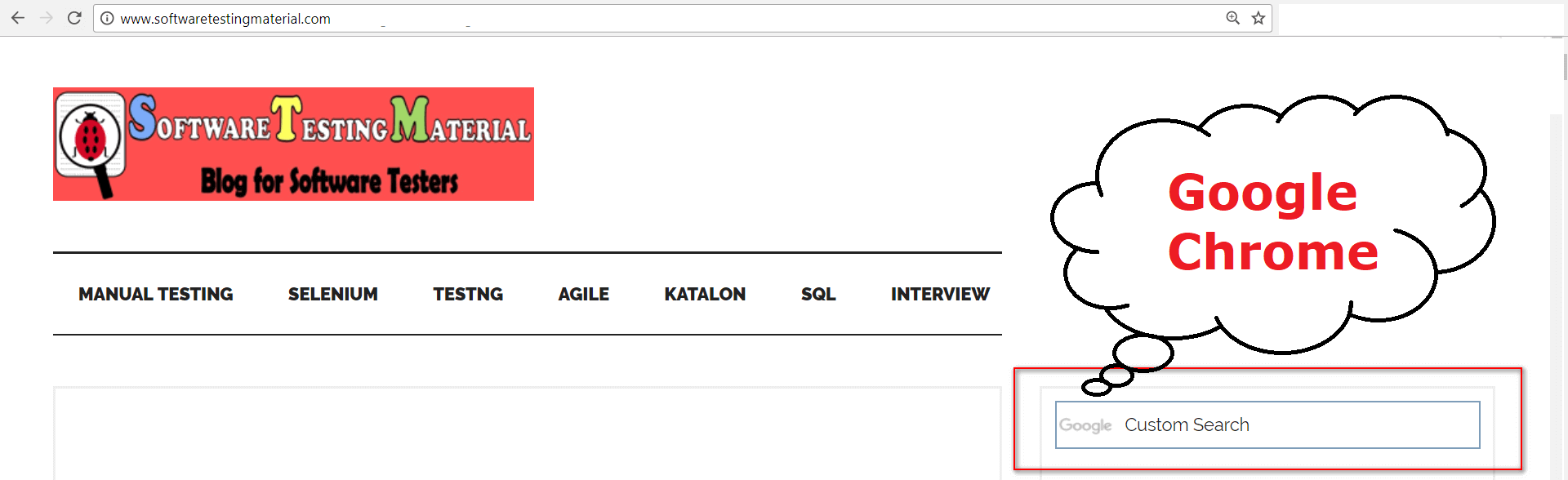Open the Selenium menu item

click(333, 294)
